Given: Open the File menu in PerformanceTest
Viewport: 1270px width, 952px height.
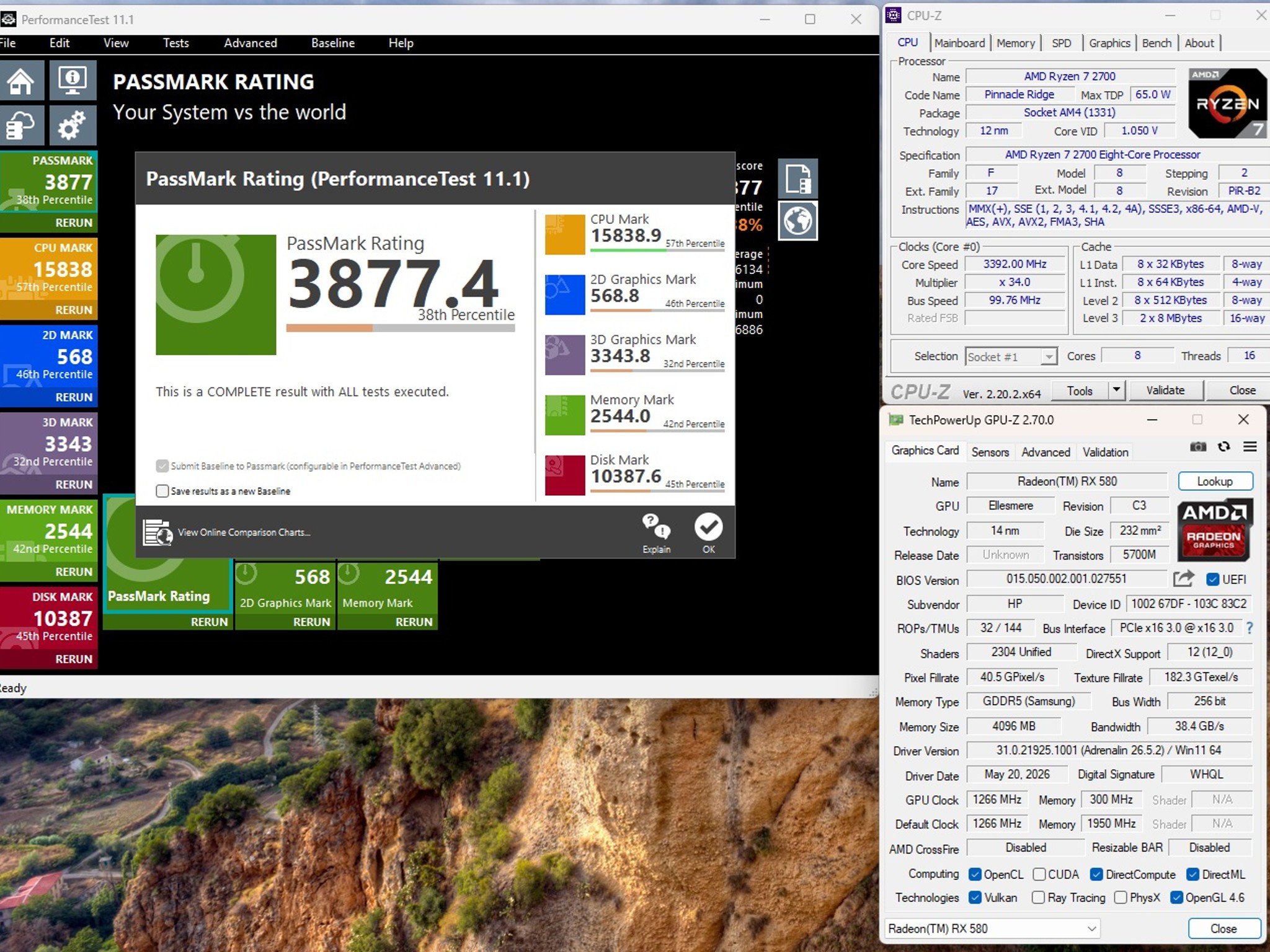Looking at the screenshot, I should tap(7, 43).
